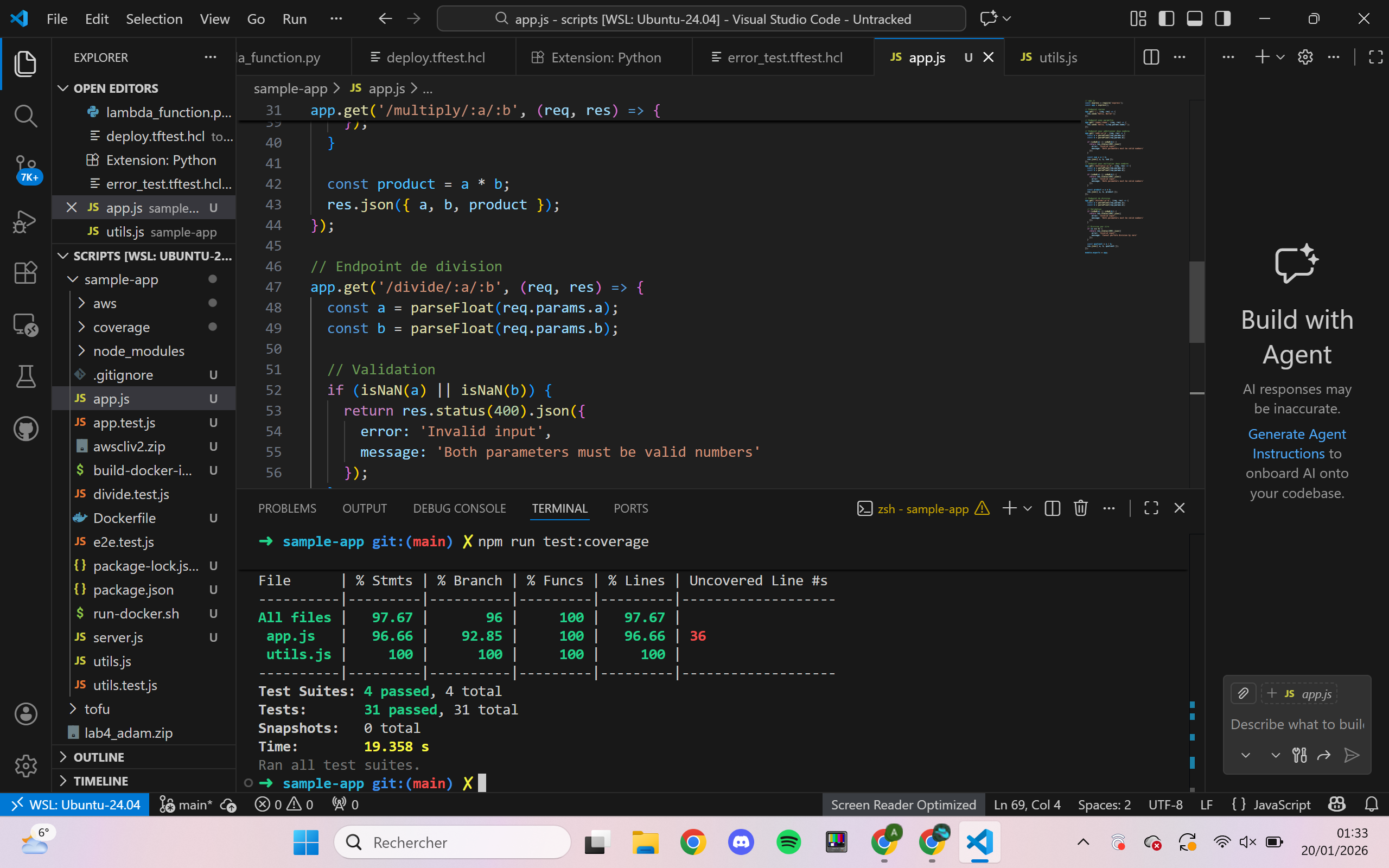Toggle the primary side bar layout button
This screenshot has width=1389, height=868.
(1165, 19)
